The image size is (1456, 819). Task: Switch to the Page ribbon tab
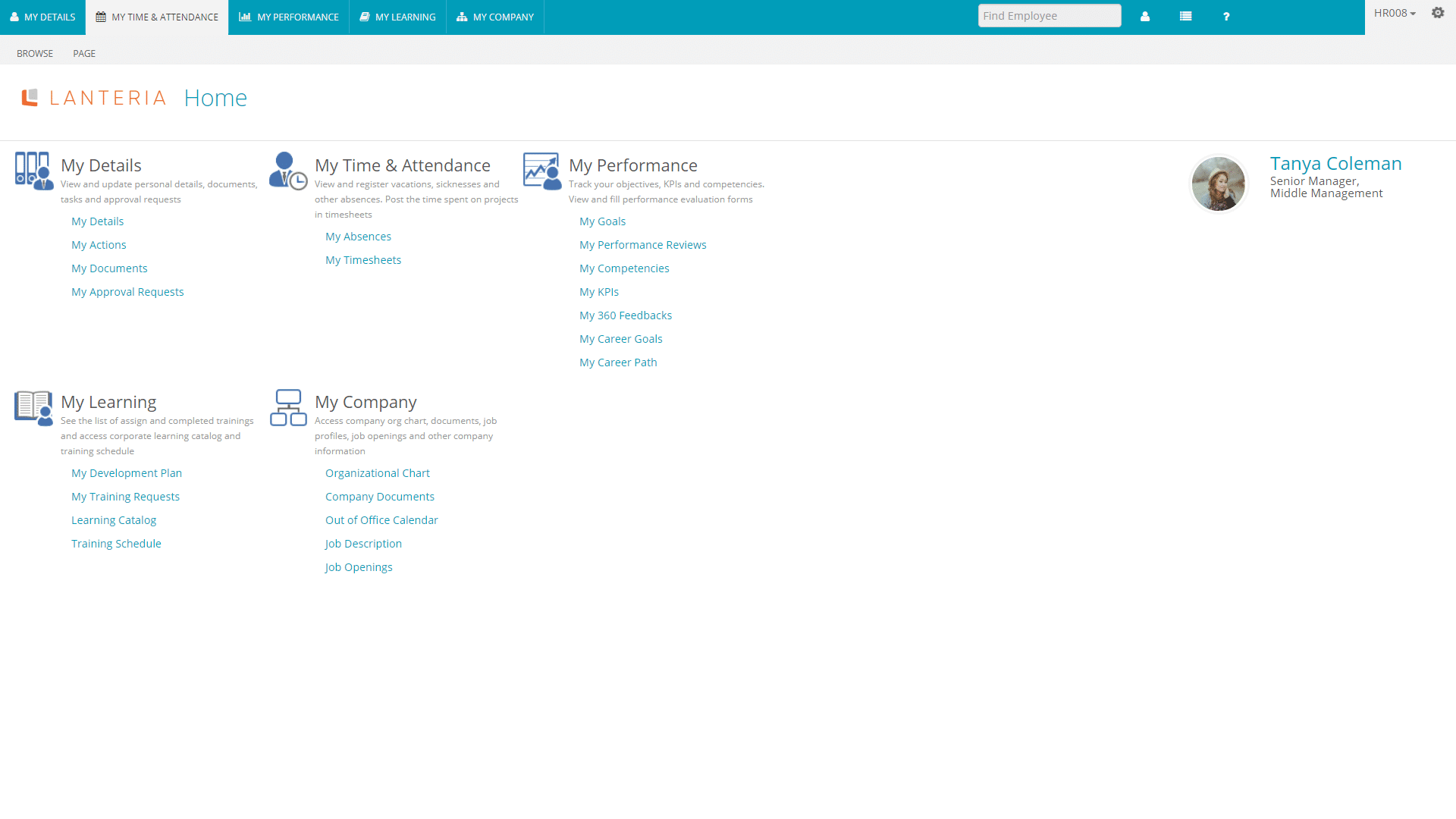tap(84, 54)
